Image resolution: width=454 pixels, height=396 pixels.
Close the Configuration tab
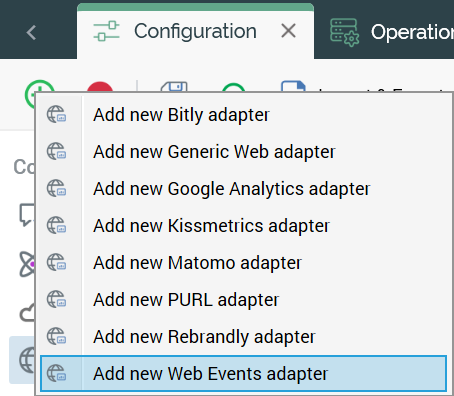point(288,31)
